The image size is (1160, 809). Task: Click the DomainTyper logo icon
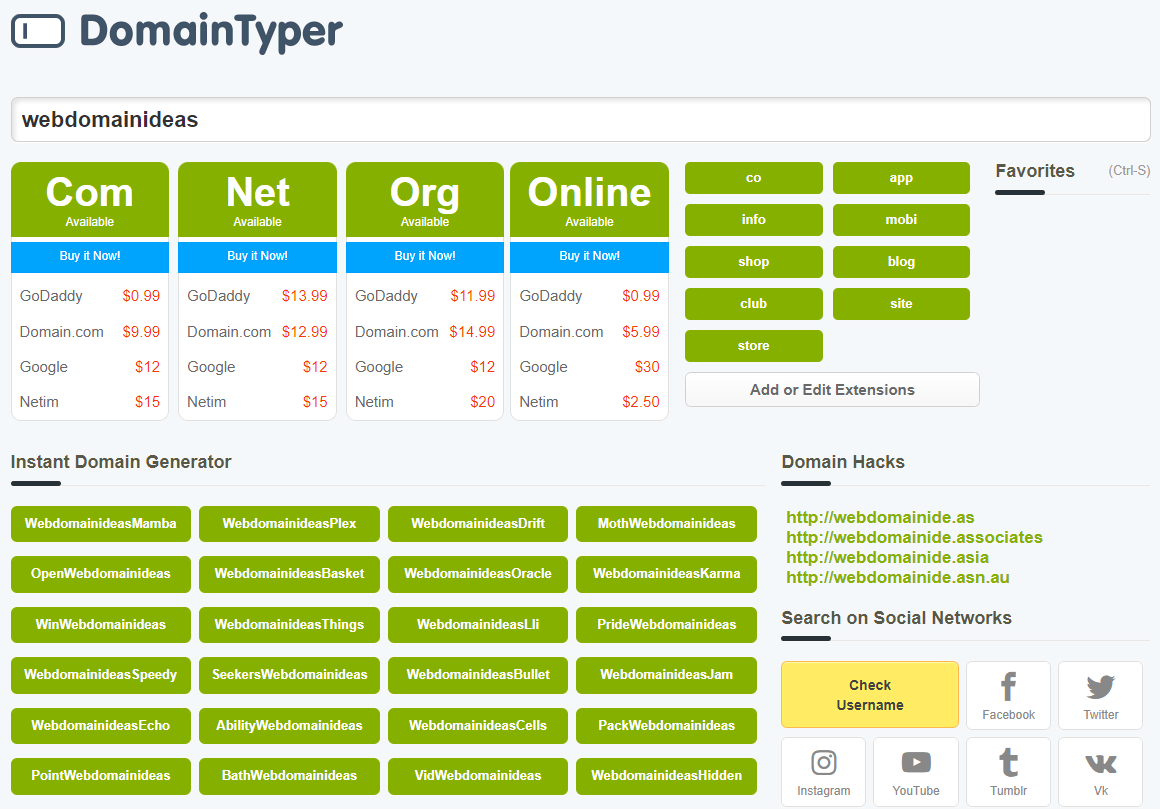coord(38,31)
